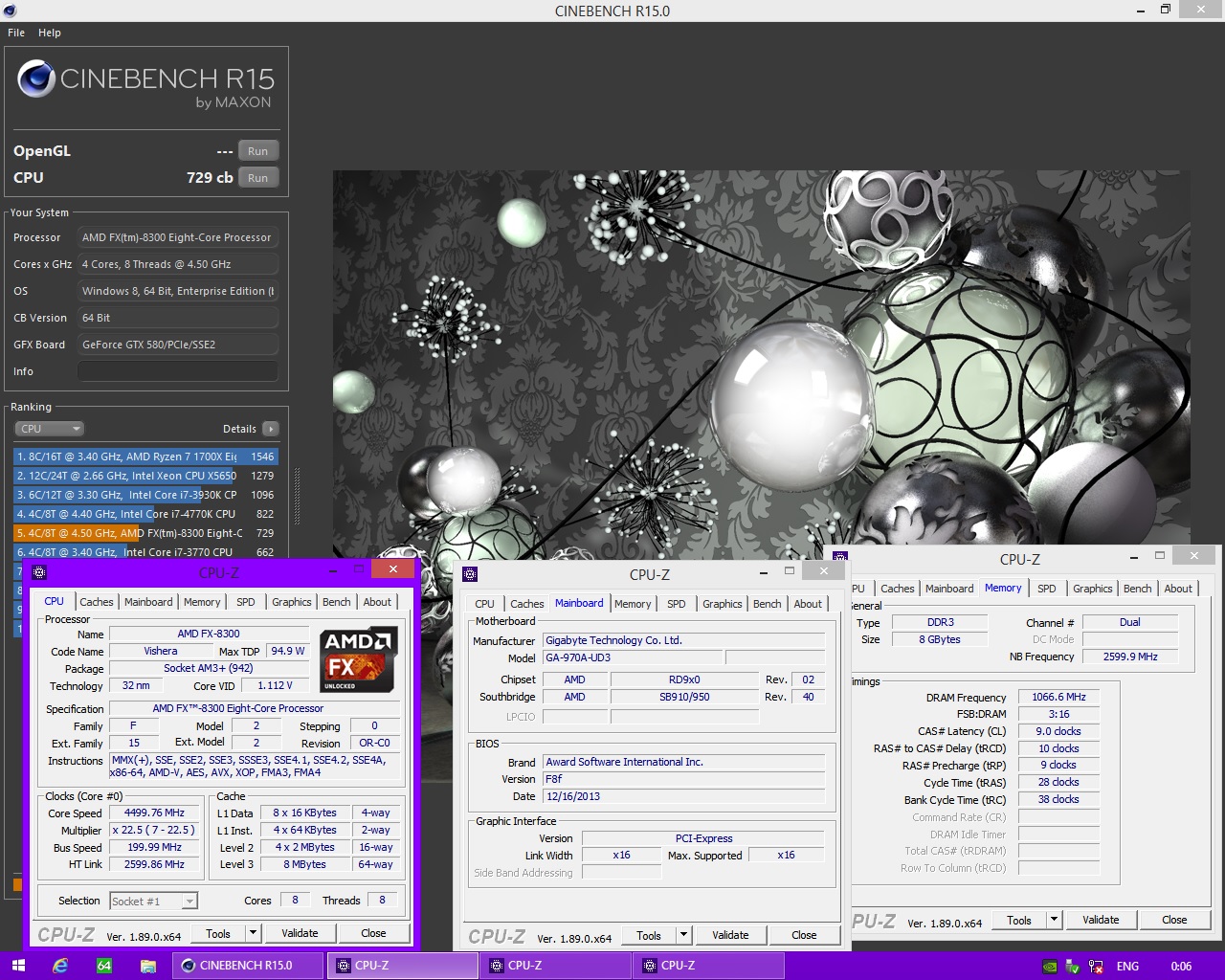Open the Ranking CPU dropdown

click(50, 429)
